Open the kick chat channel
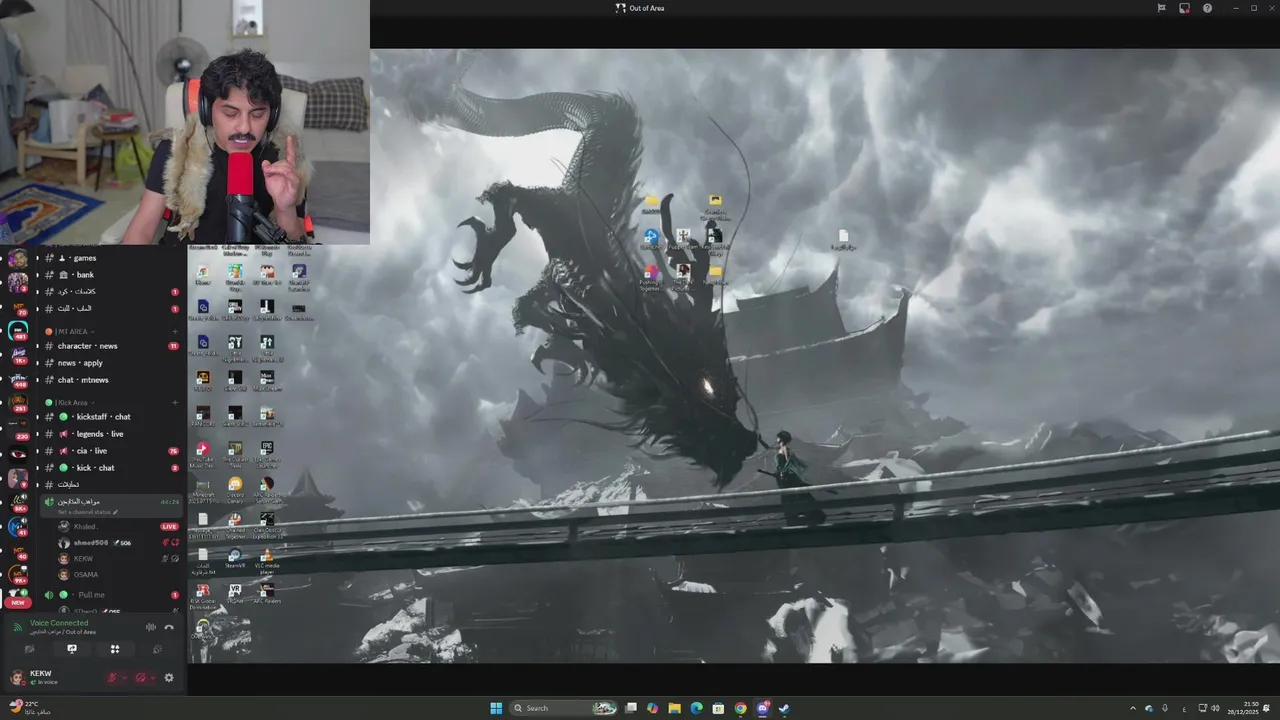 click(110, 468)
